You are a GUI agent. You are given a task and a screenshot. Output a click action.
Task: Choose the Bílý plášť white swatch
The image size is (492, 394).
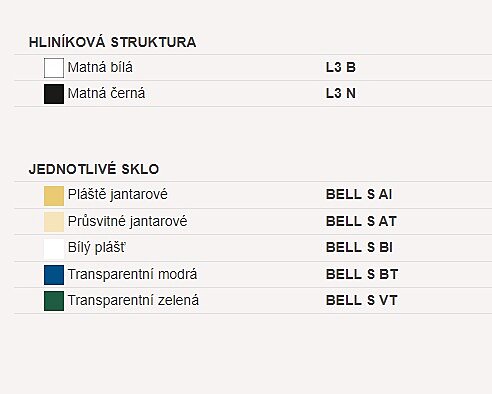pyautogui.click(x=54, y=249)
